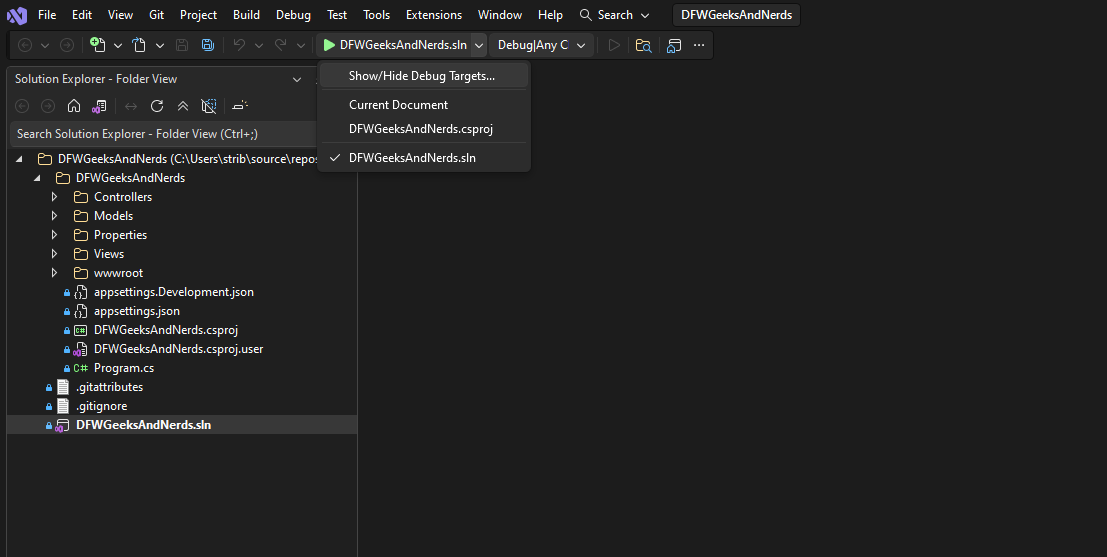This screenshot has height=557, width=1107.
Task: Expand the Views folder
Action: click(x=54, y=254)
